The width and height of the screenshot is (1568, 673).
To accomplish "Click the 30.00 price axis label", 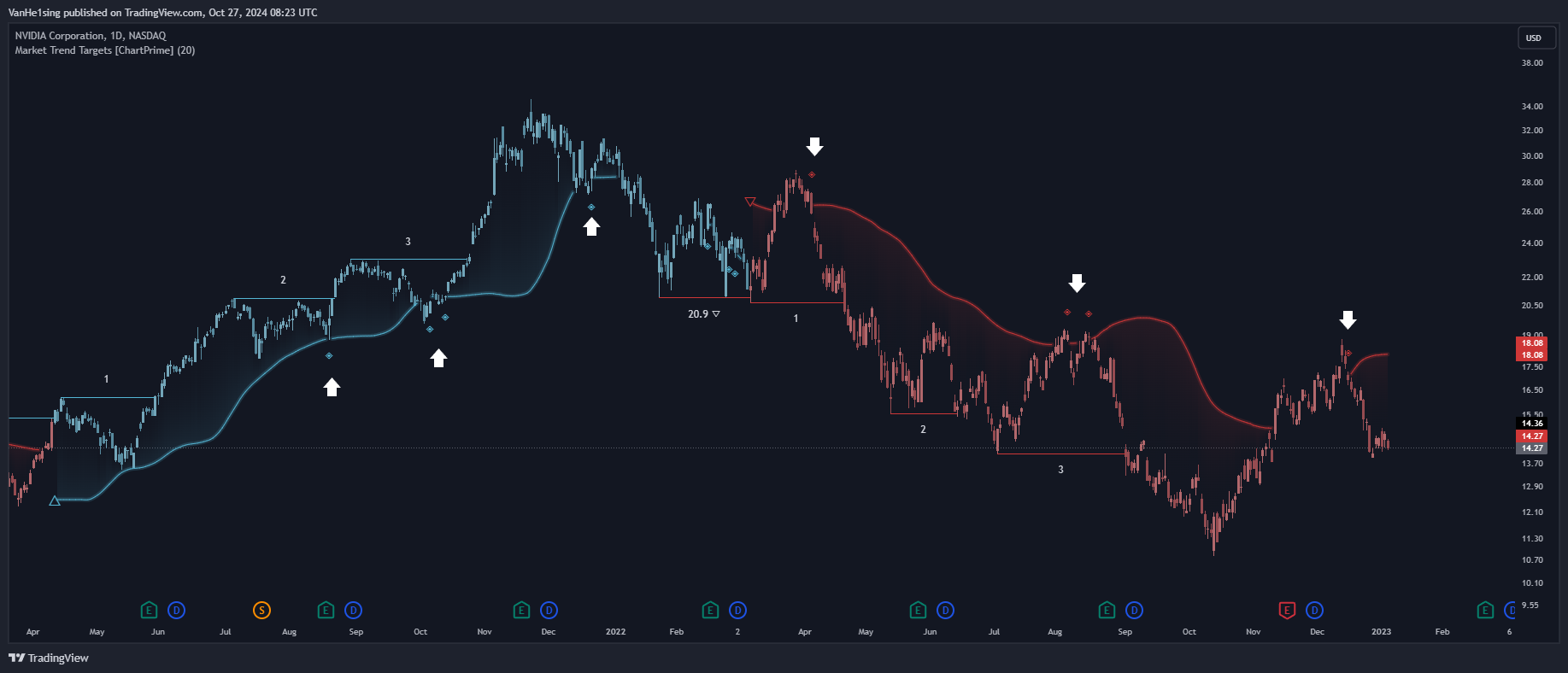I will 1532,156.
